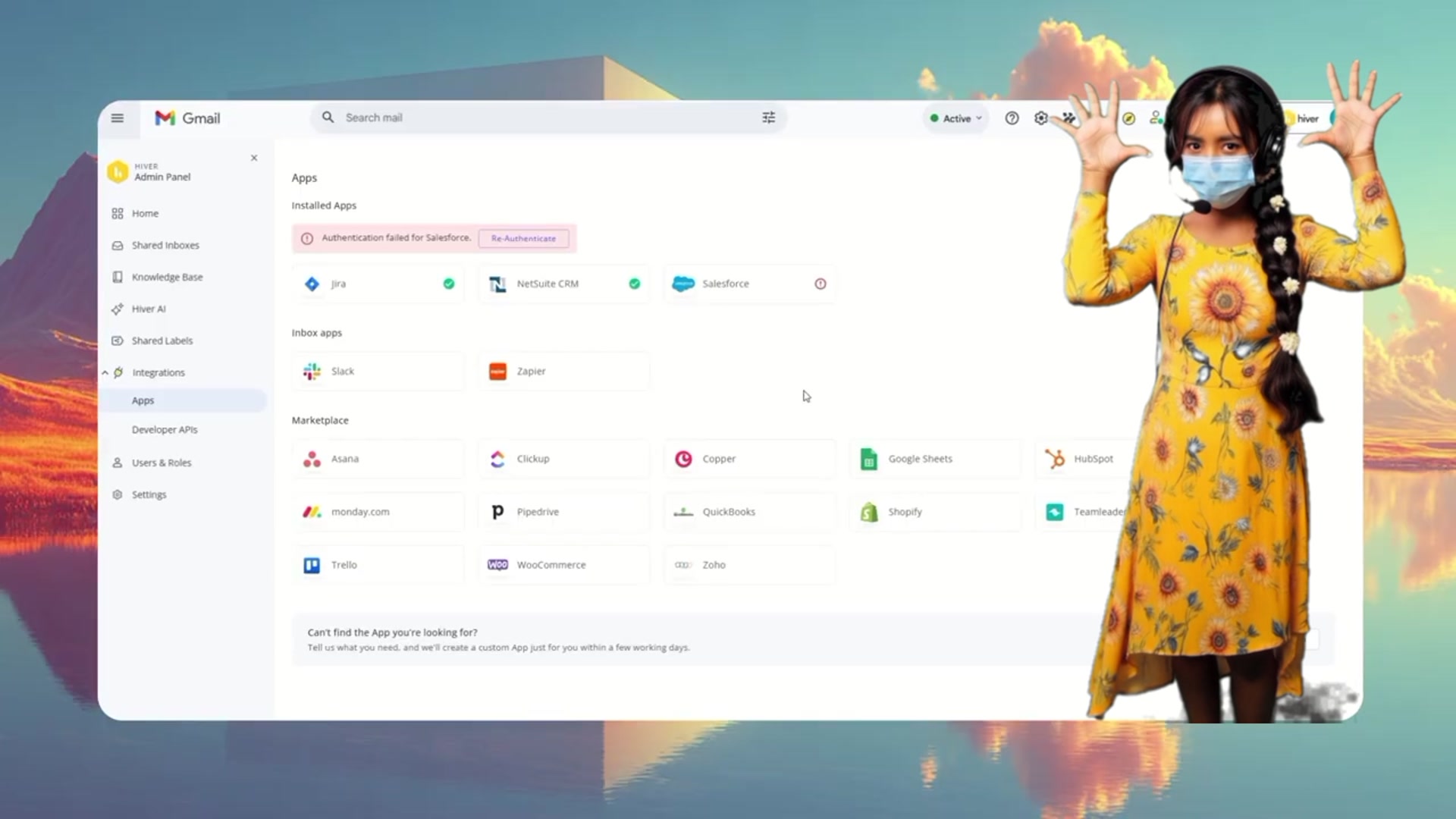Screen dimensions: 1456x819
Task: Select Copper in Marketplace
Action: (749, 459)
